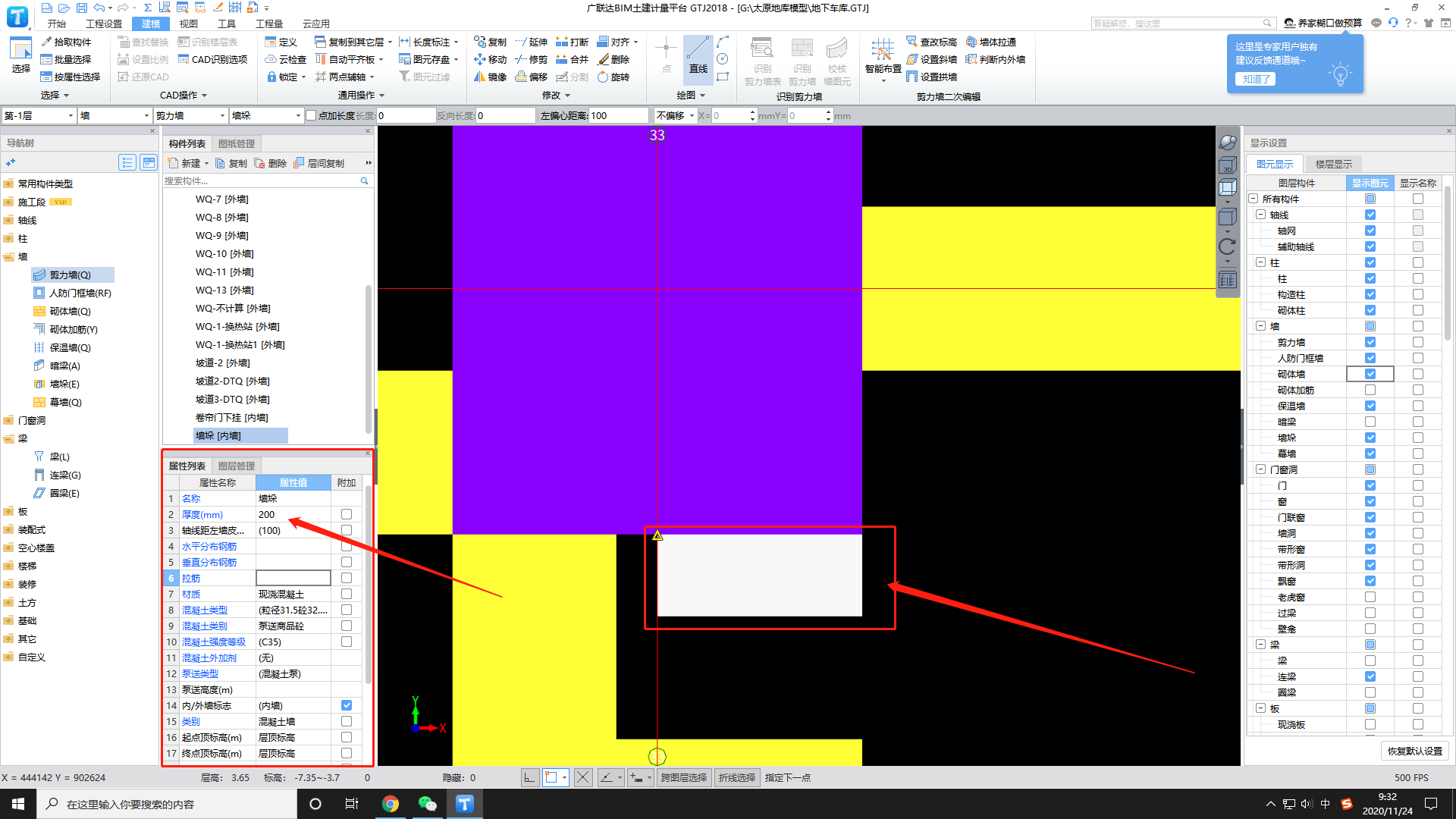
Task: Select the 判断内外墙 inner/outer wall tool
Action: (996, 59)
